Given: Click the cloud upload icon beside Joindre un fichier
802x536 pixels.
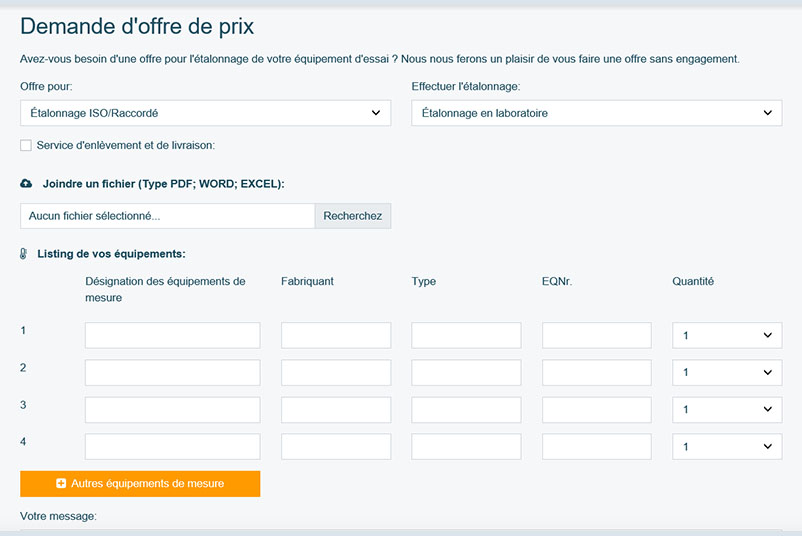Looking at the screenshot, I should click(x=26, y=184).
